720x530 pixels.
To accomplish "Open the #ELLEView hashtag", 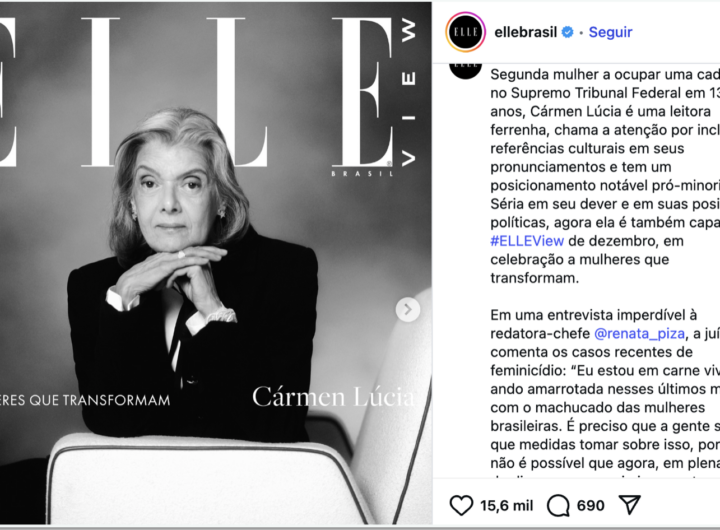I will click(x=527, y=241).
